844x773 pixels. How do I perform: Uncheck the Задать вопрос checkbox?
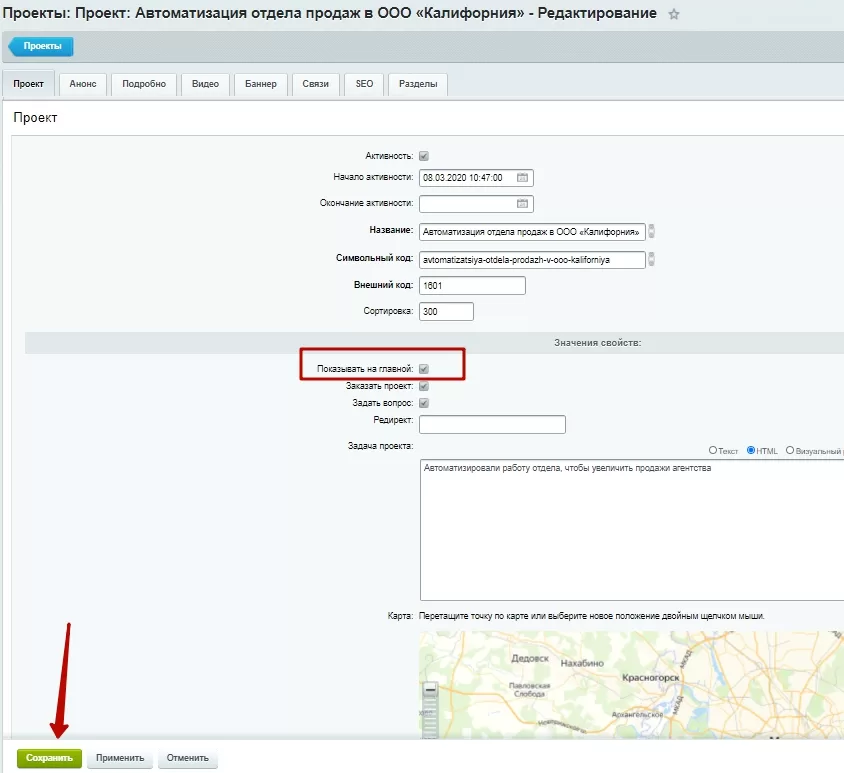424,403
